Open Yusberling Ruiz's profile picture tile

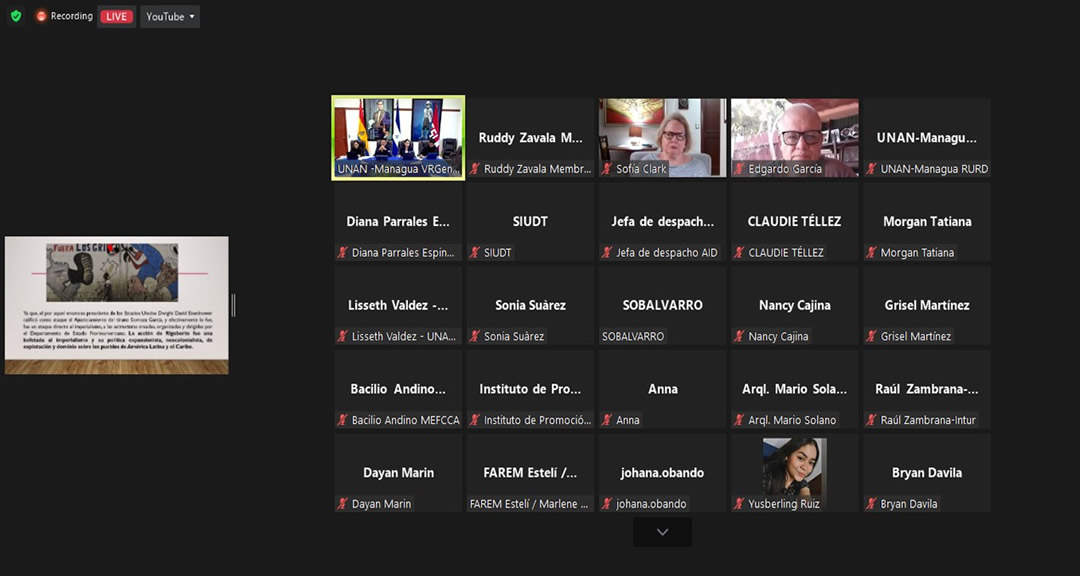(794, 467)
